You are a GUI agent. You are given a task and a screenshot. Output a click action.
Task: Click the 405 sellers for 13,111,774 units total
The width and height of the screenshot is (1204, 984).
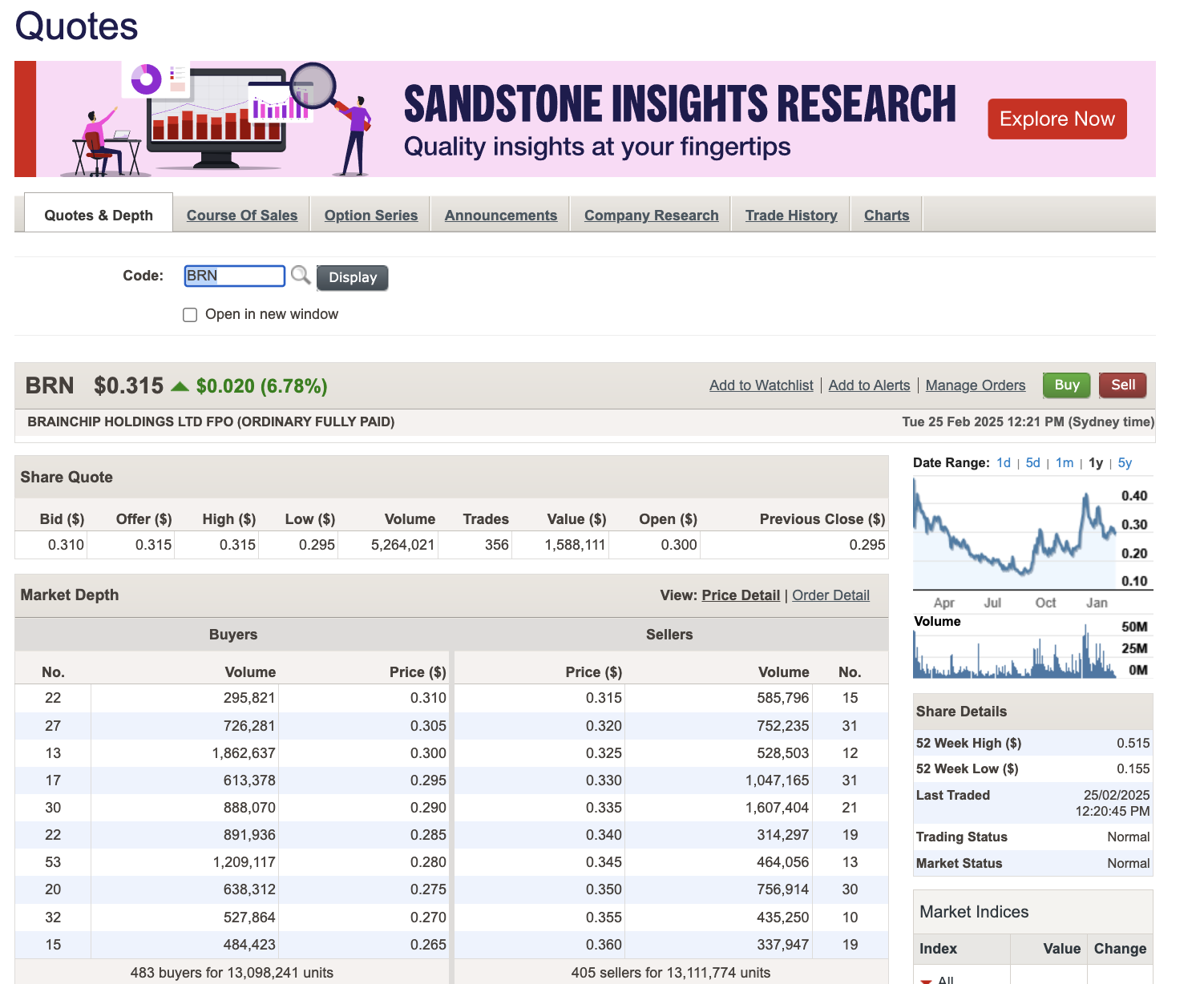(671, 973)
